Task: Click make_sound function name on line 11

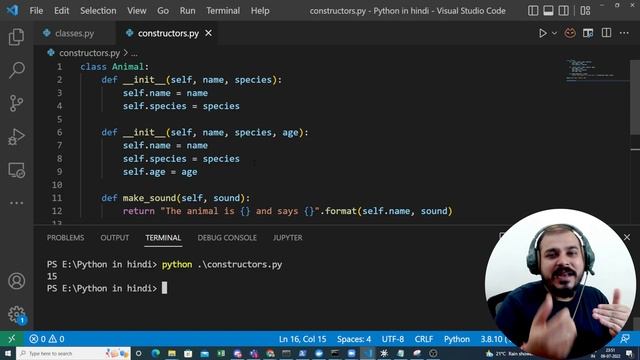Action: (x=149, y=198)
